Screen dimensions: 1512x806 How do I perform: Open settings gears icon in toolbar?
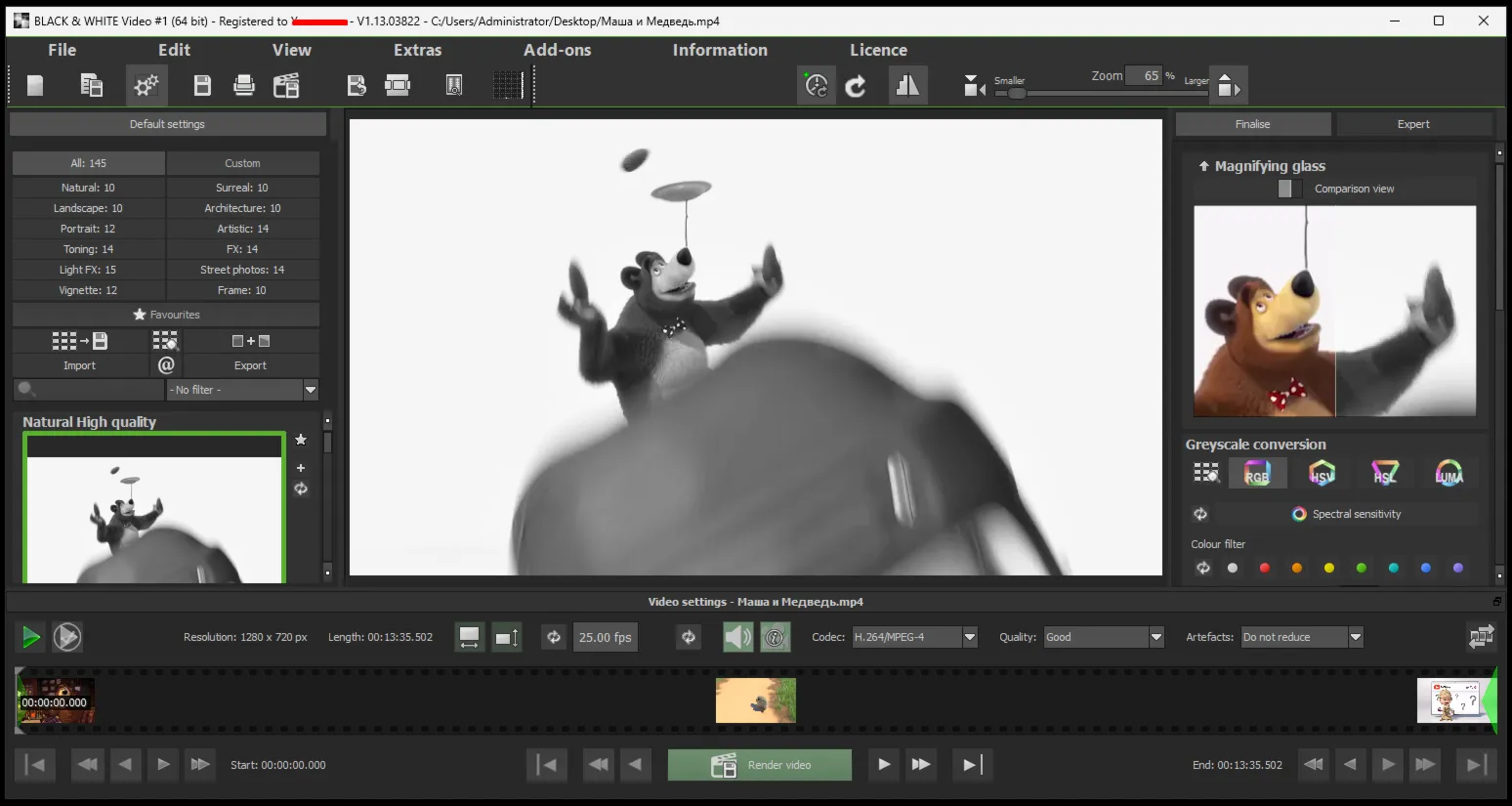(x=147, y=86)
